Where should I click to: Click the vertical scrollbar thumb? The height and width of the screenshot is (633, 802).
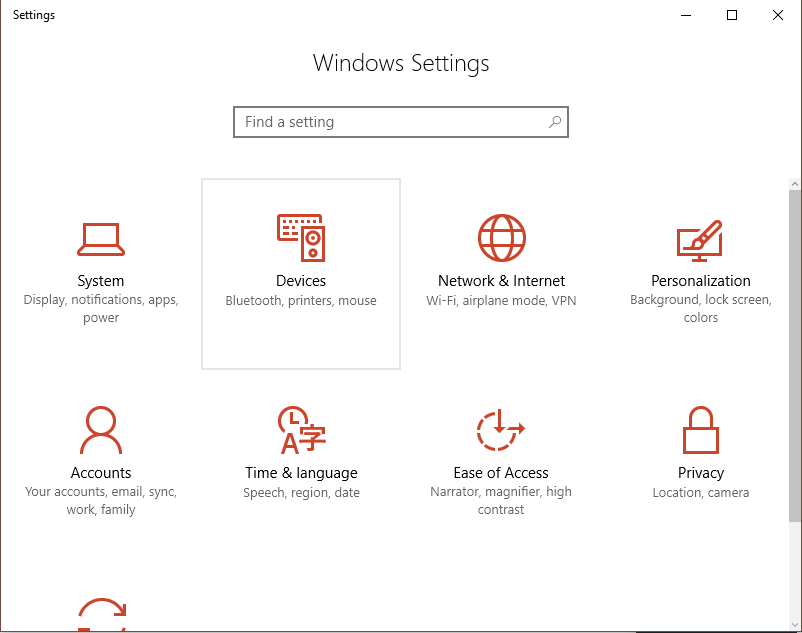(794, 356)
